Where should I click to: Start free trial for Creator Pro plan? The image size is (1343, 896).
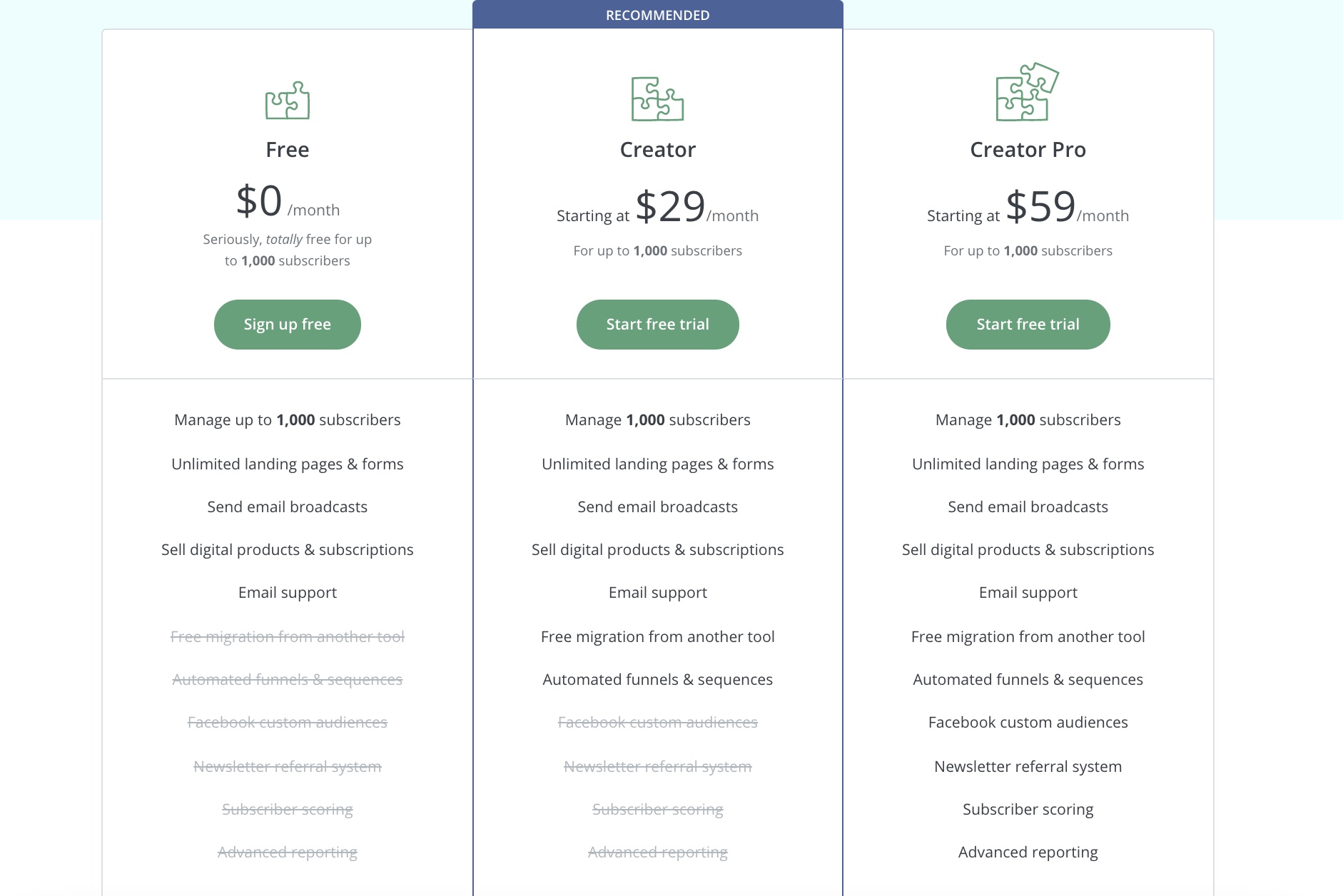tap(1028, 325)
